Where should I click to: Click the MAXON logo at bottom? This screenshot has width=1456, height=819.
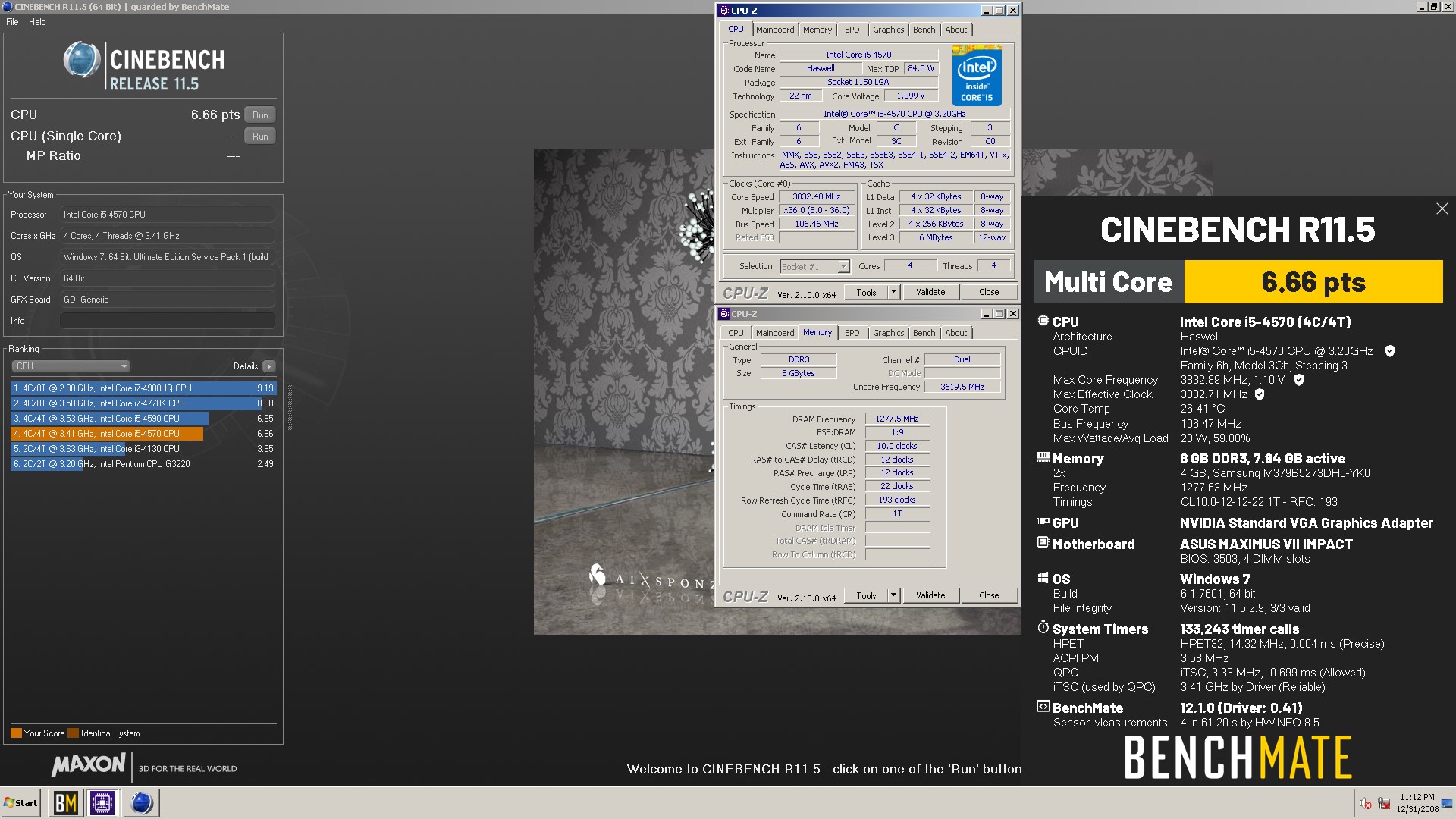point(89,764)
